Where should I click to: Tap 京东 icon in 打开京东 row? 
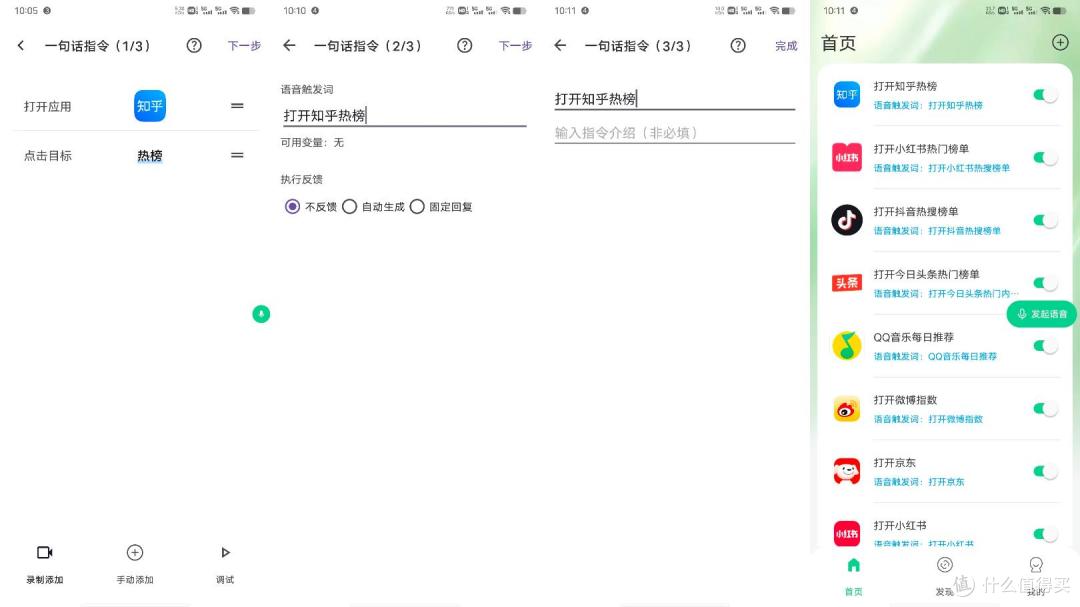click(x=847, y=471)
